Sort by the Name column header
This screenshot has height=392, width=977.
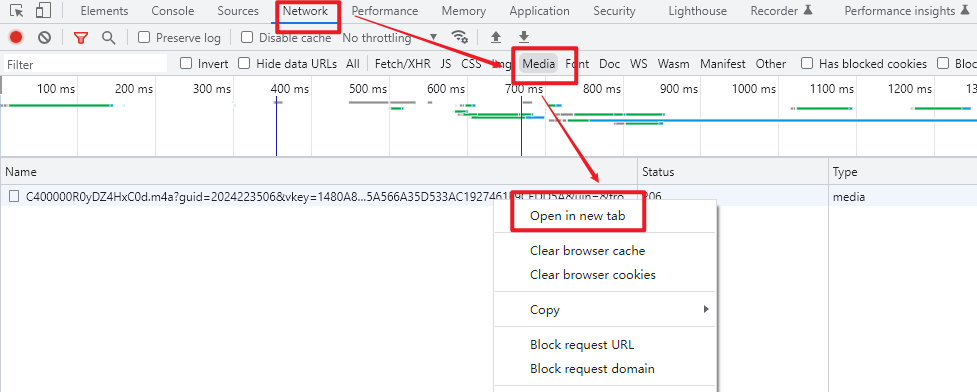point(319,171)
